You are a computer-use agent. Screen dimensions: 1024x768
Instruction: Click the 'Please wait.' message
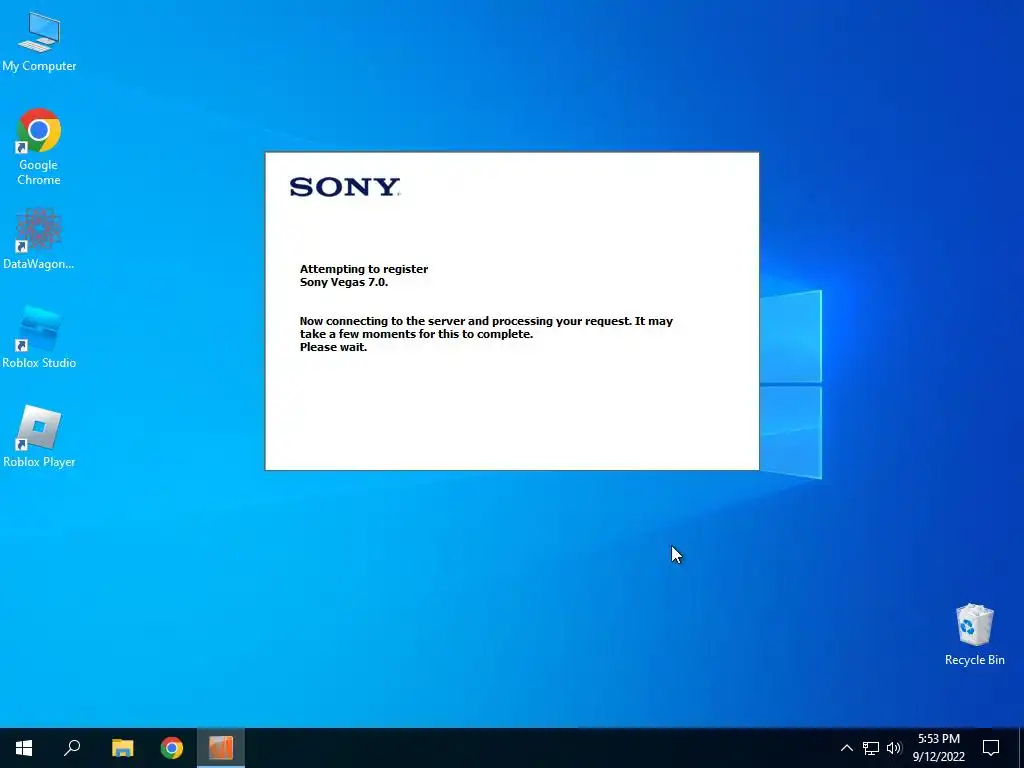[333, 347]
